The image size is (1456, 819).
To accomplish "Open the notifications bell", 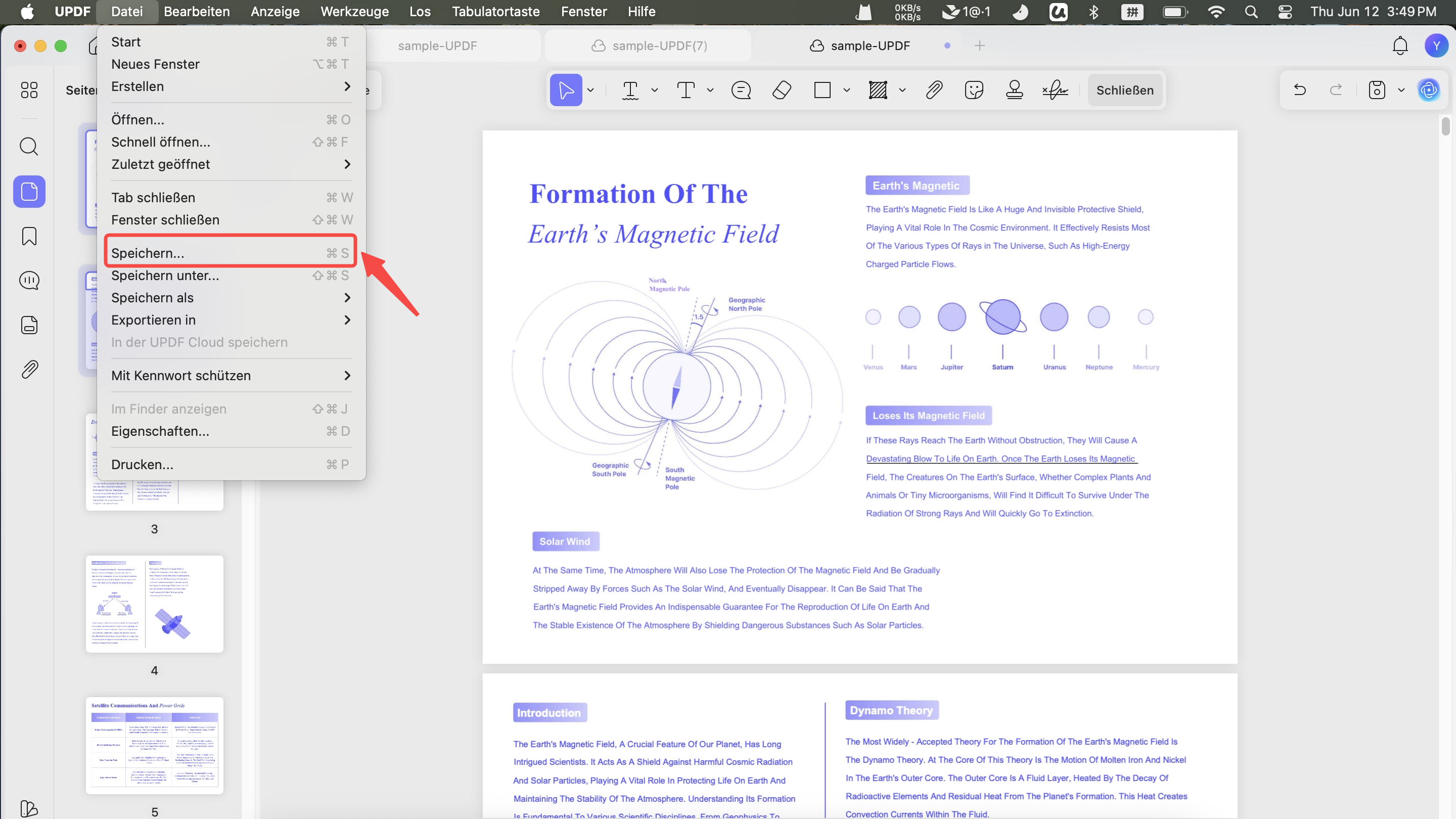I will [x=1400, y=46].
